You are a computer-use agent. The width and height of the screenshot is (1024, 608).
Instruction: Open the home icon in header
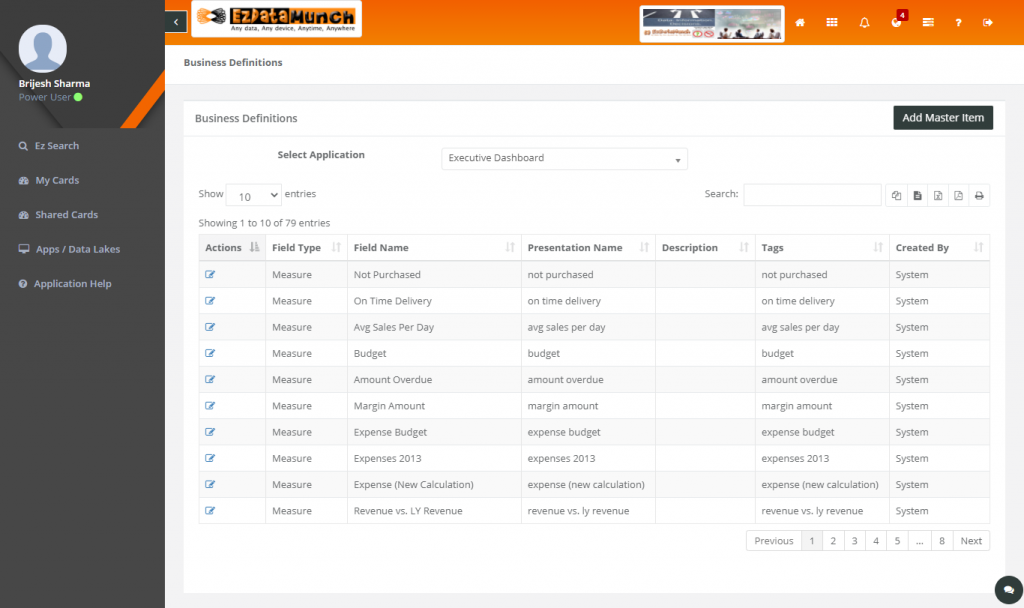tap(800, 23)
